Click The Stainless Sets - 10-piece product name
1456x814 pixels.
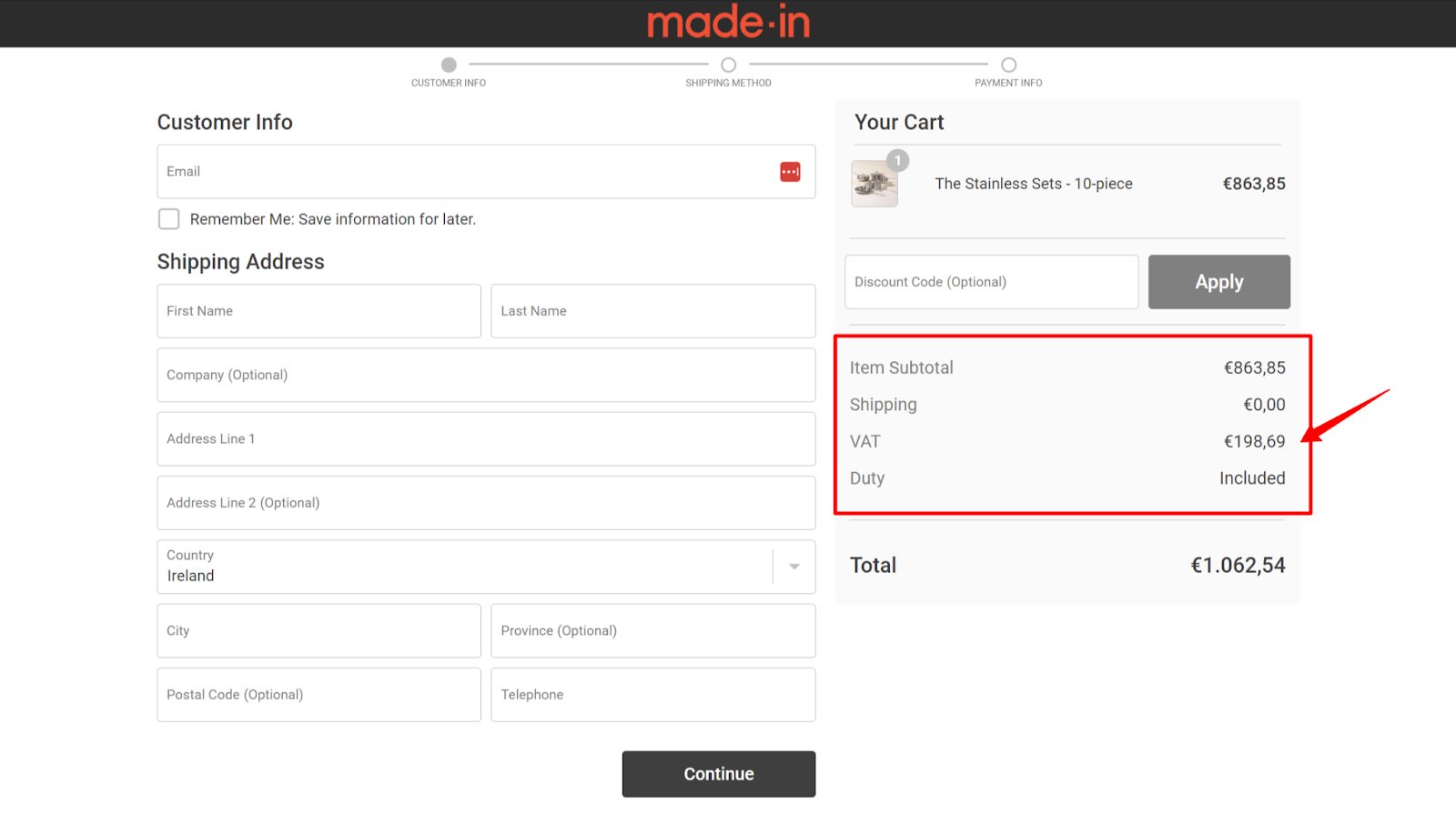1034,184
